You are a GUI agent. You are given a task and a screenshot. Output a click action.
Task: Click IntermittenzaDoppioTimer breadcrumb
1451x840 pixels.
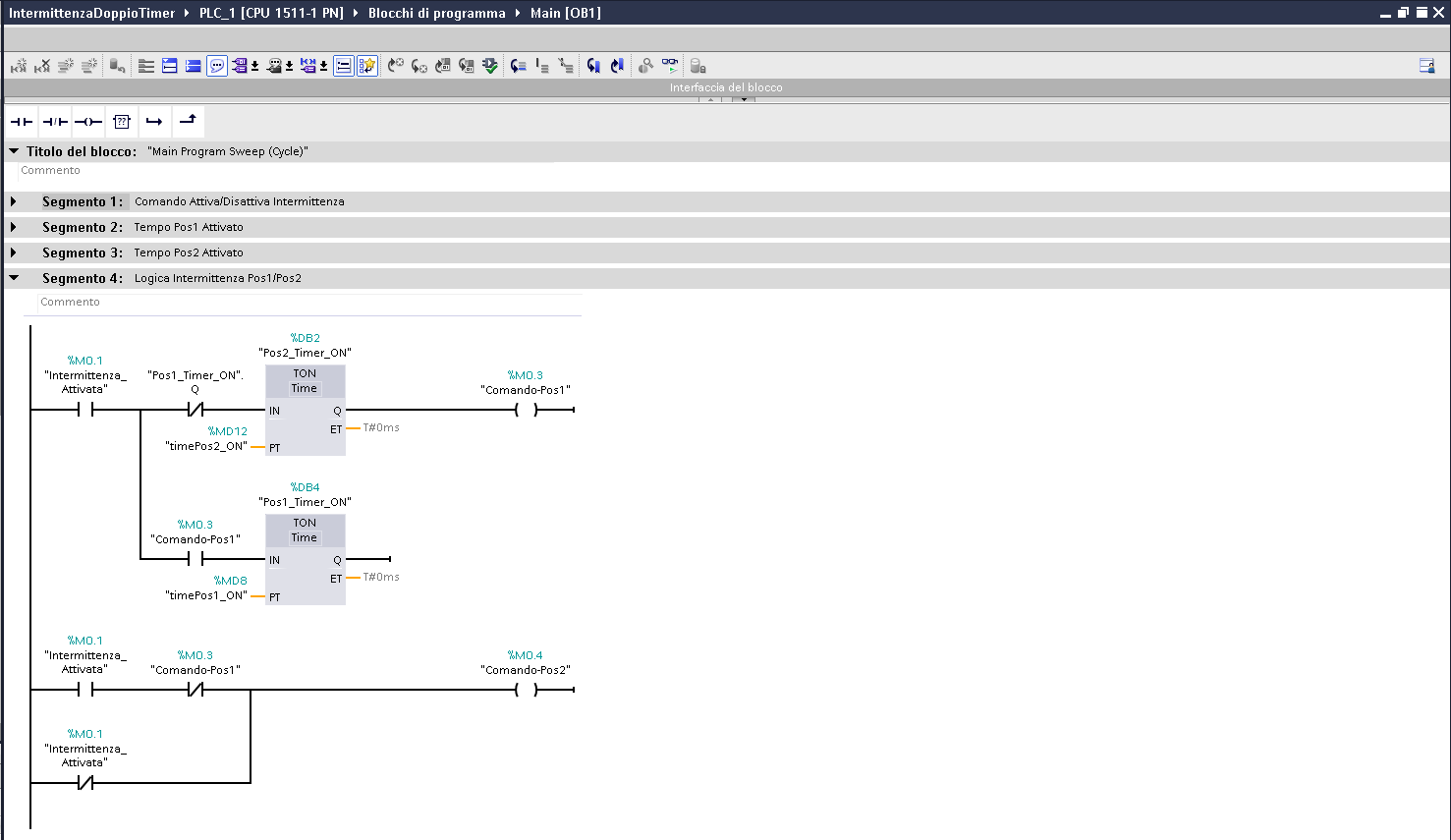click(x=91, y=13)
